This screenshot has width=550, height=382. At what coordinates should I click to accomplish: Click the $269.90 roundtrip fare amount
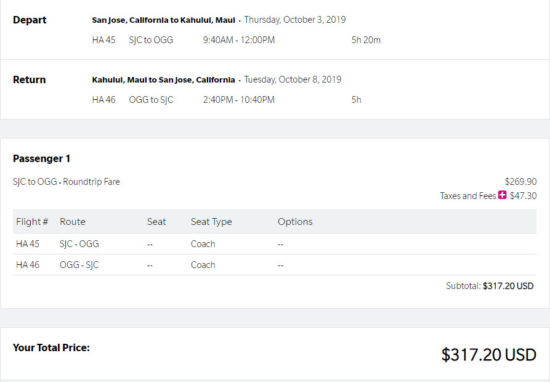[521, 182]
